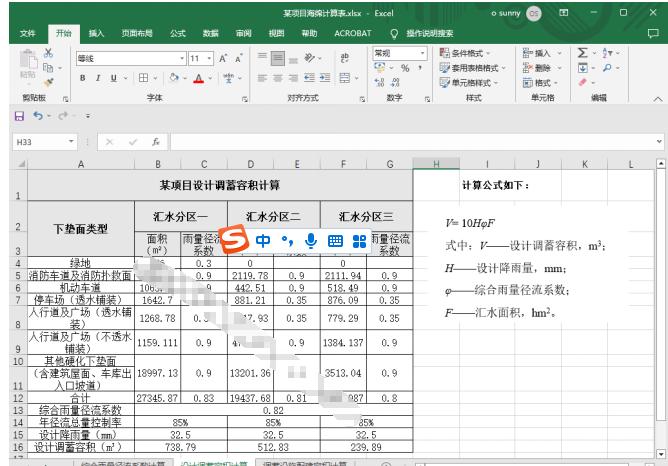
Task: Click the decrease indent icon
Action: (309, 78)
